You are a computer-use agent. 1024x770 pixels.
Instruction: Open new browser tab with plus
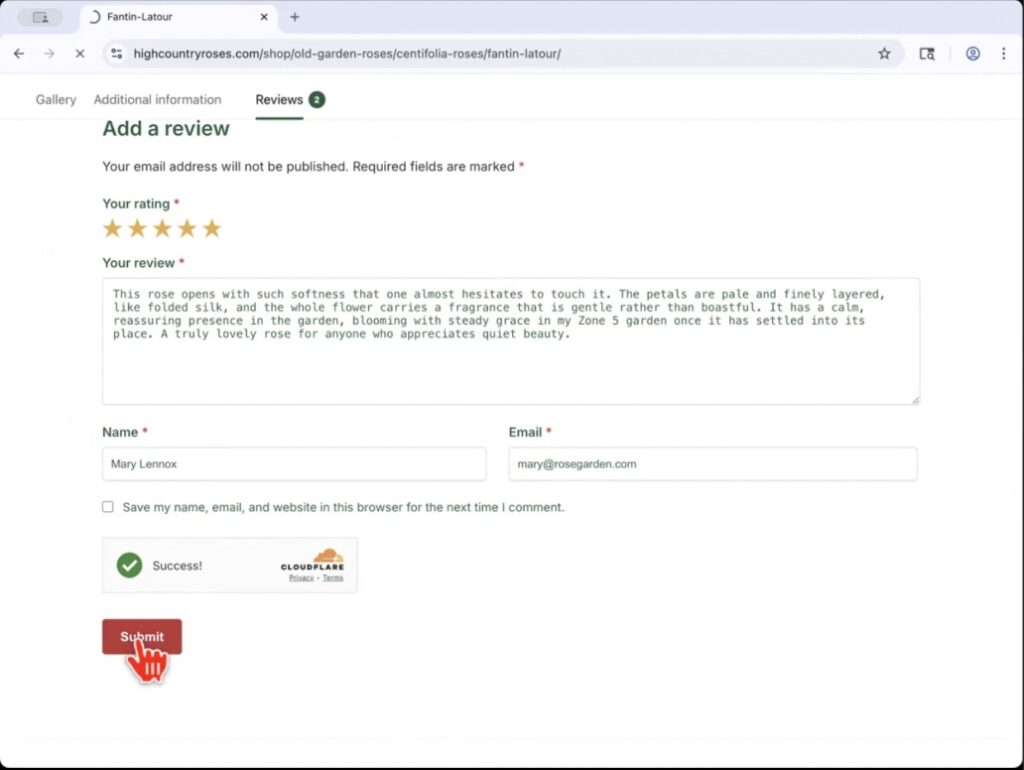294,17
